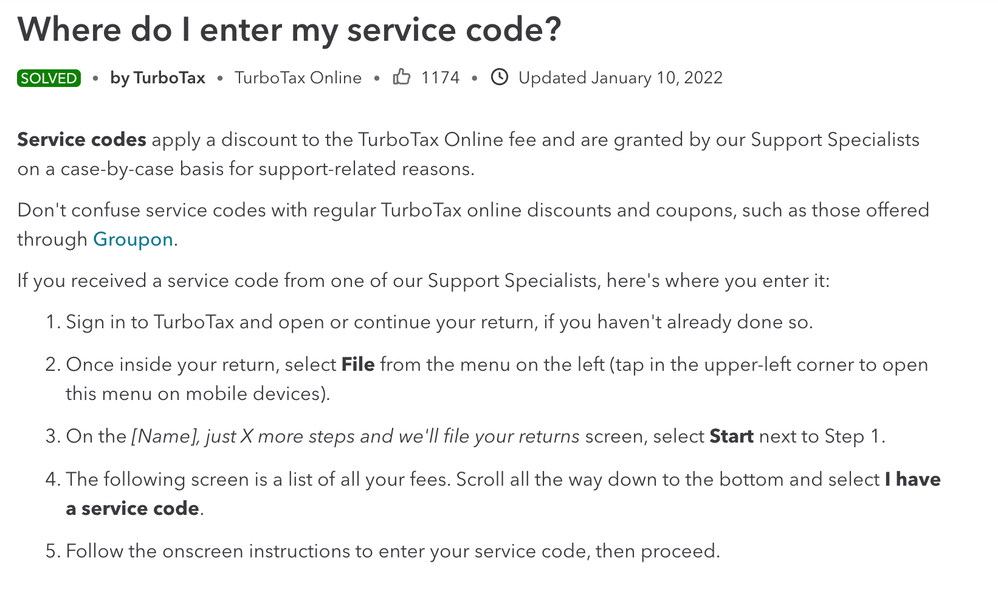Click the 'If you received a service code' sentence
Screen dimensions: 998x597
(423, 281)
